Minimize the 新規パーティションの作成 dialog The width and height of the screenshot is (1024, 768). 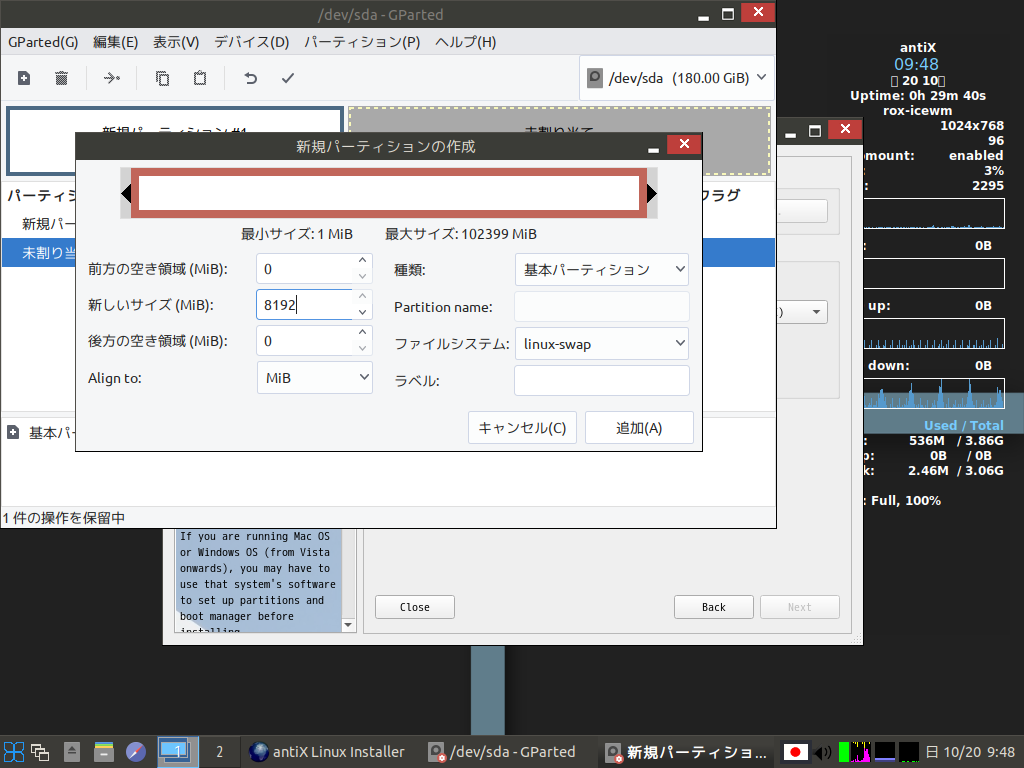pyautogui.click(x=653, y=148)
